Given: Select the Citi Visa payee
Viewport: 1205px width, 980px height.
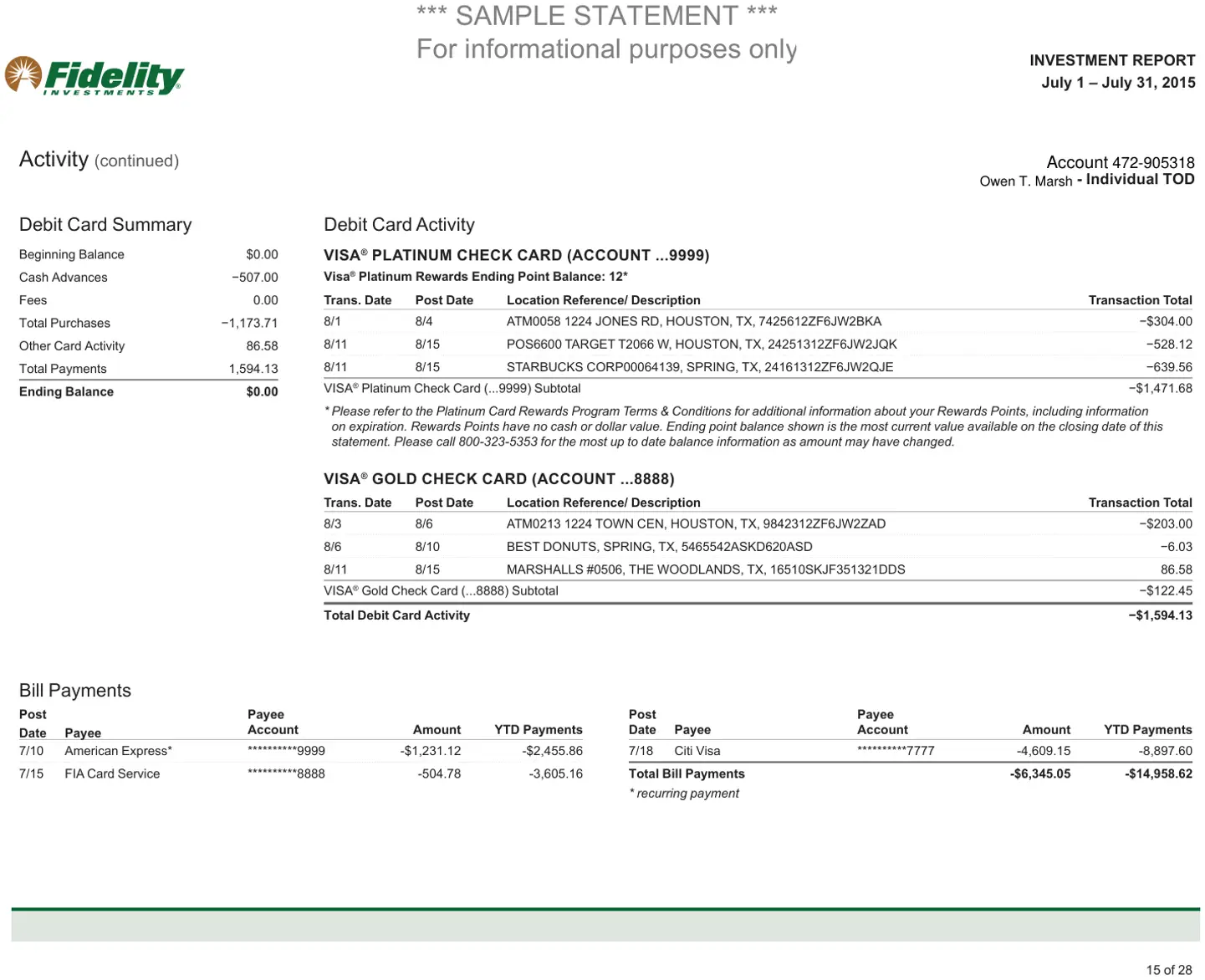Looking at the screenshot, I should click(697, 751).
